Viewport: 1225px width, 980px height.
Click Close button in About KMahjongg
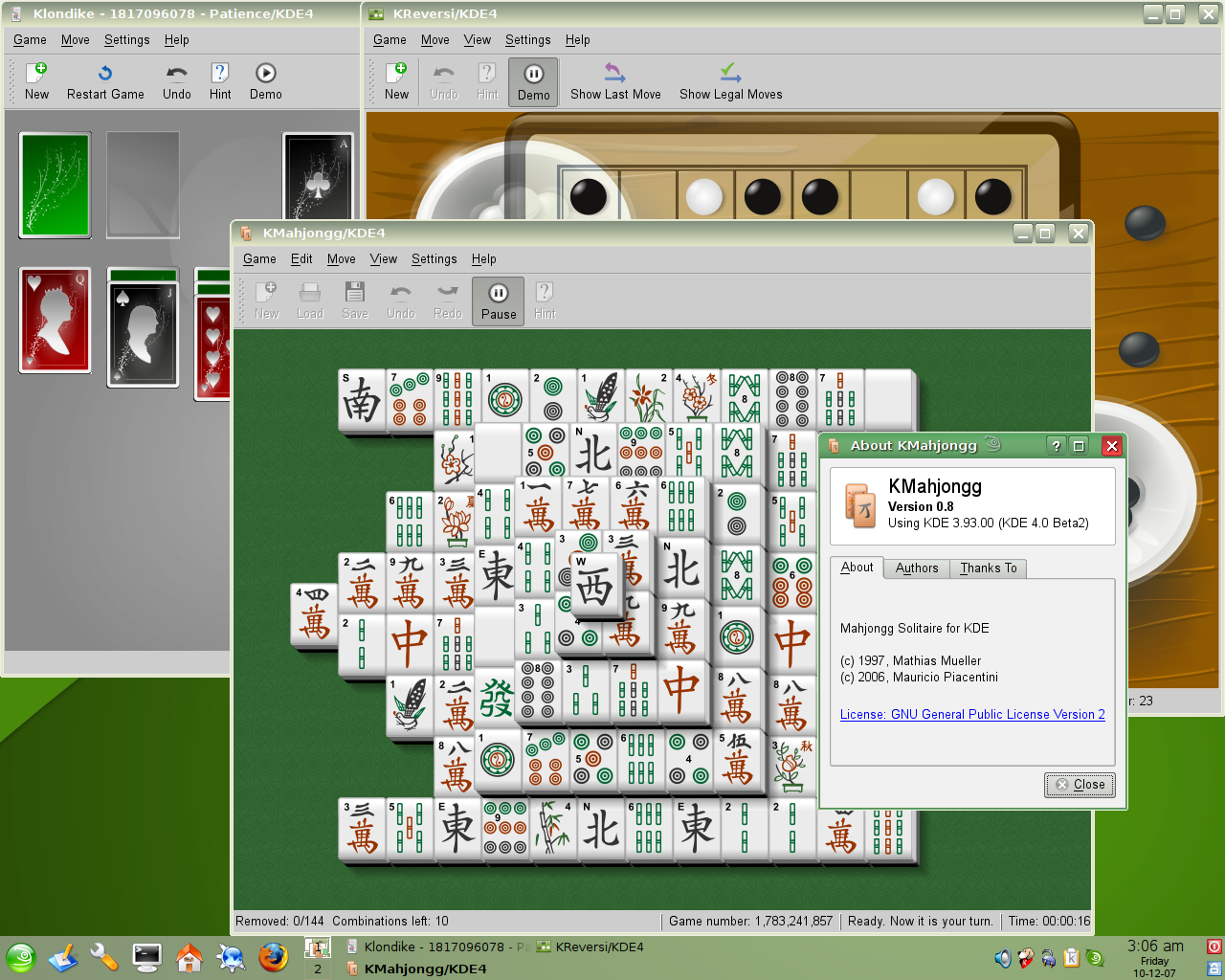(1080, 785)
